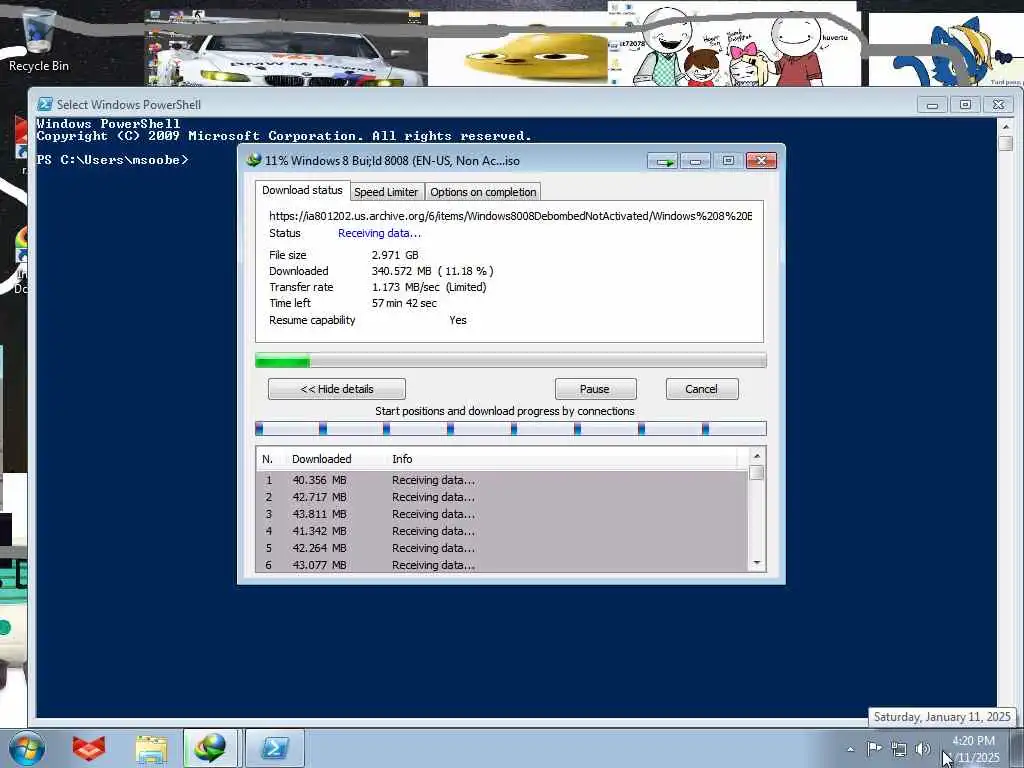Show hidden tray icons arrow

pyautogui.click(x=850, y=749)
